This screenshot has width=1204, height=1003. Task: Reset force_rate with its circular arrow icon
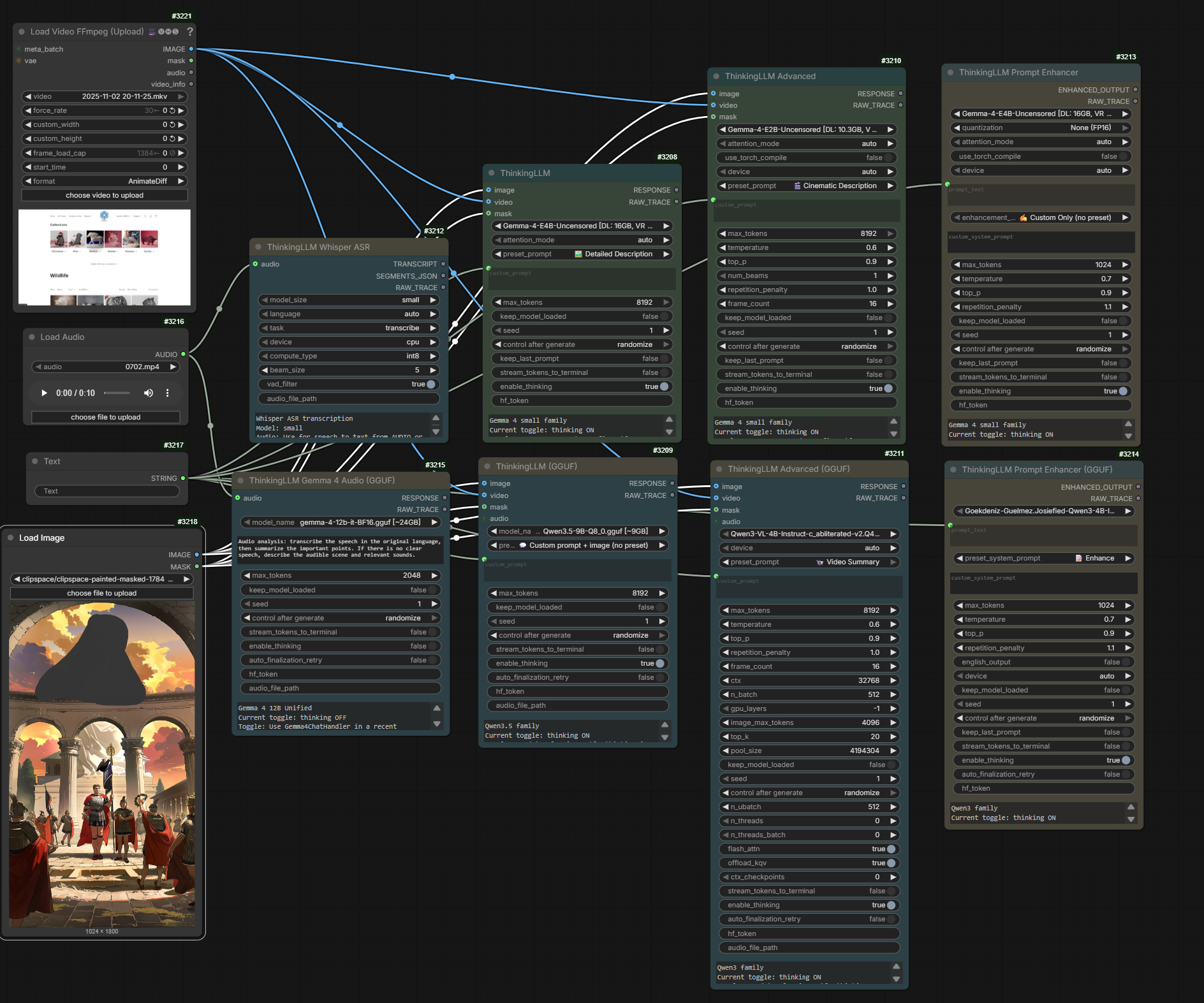point(172,110)
